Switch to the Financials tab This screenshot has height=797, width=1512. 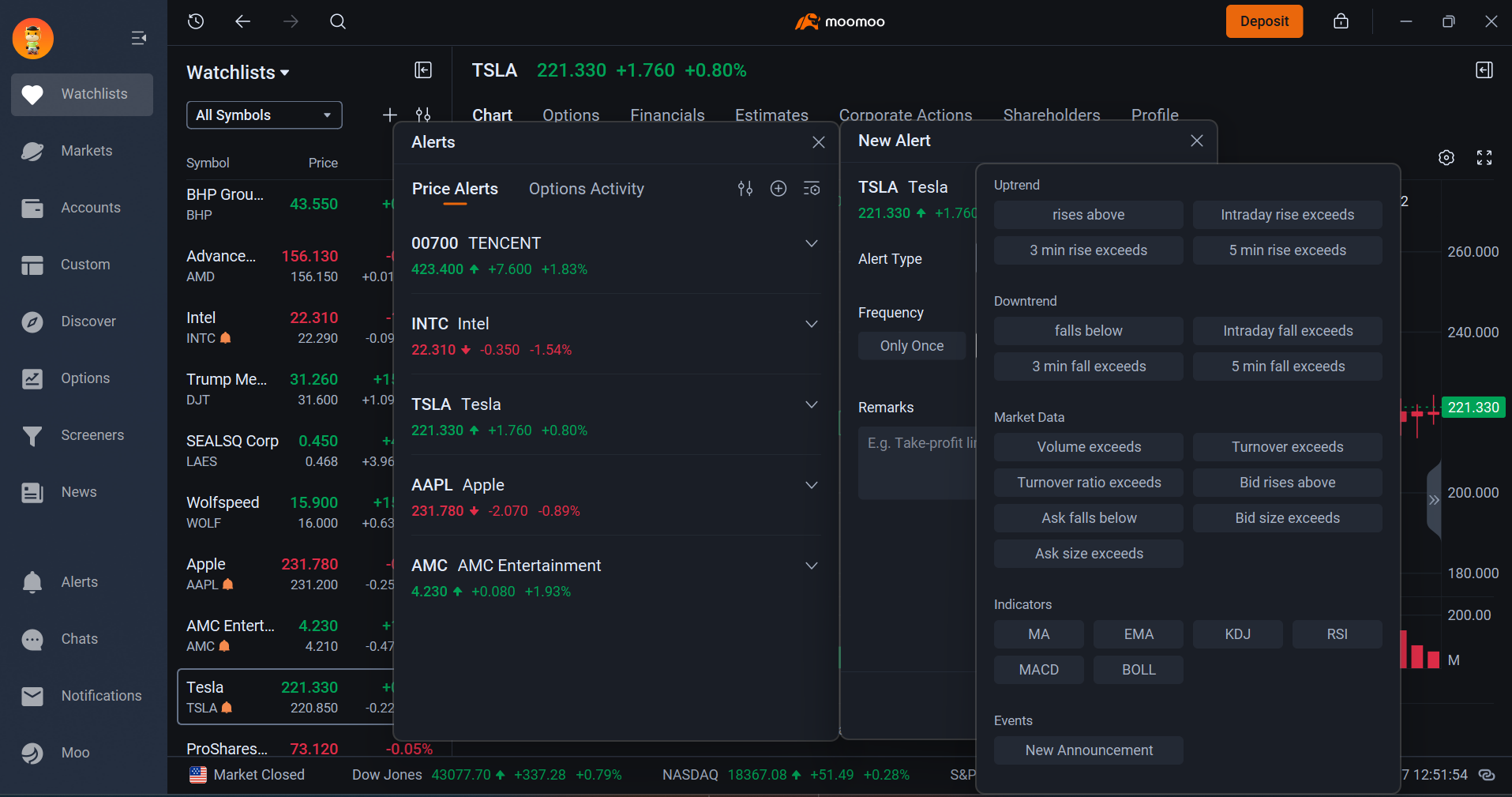click(667, 115)
